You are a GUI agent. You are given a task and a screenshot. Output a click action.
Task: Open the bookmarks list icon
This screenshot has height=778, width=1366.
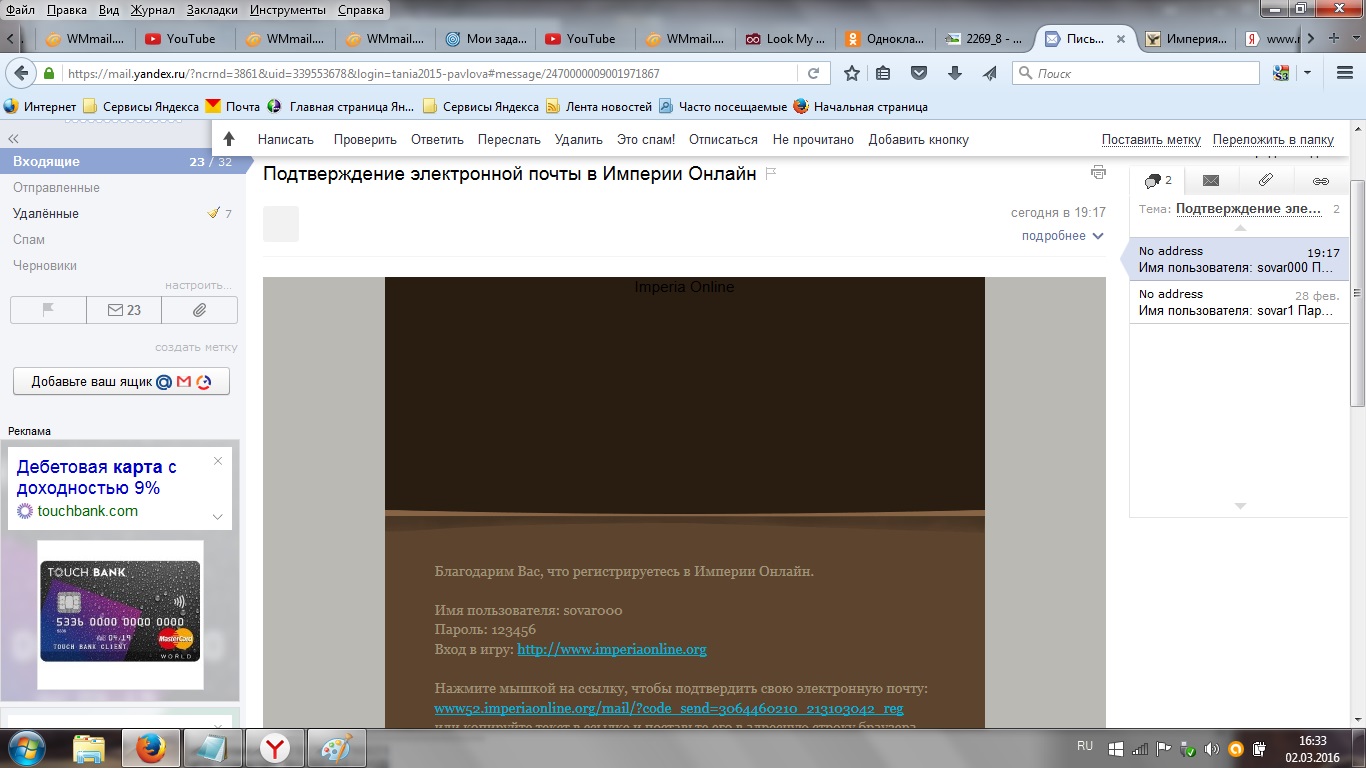pyautogui.click(x=883, y=73)
